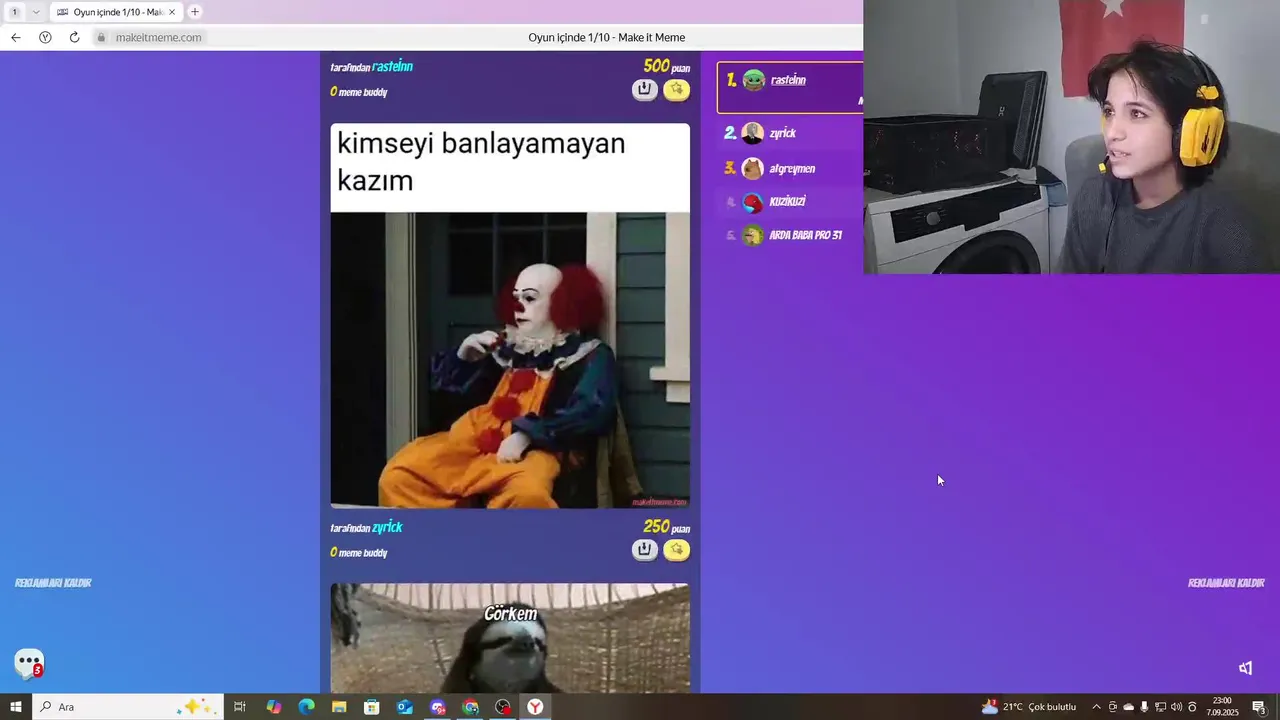Open the author name zyrick under the clown meme
Viewport: 1280px width, 720px height.
point(387,527)
